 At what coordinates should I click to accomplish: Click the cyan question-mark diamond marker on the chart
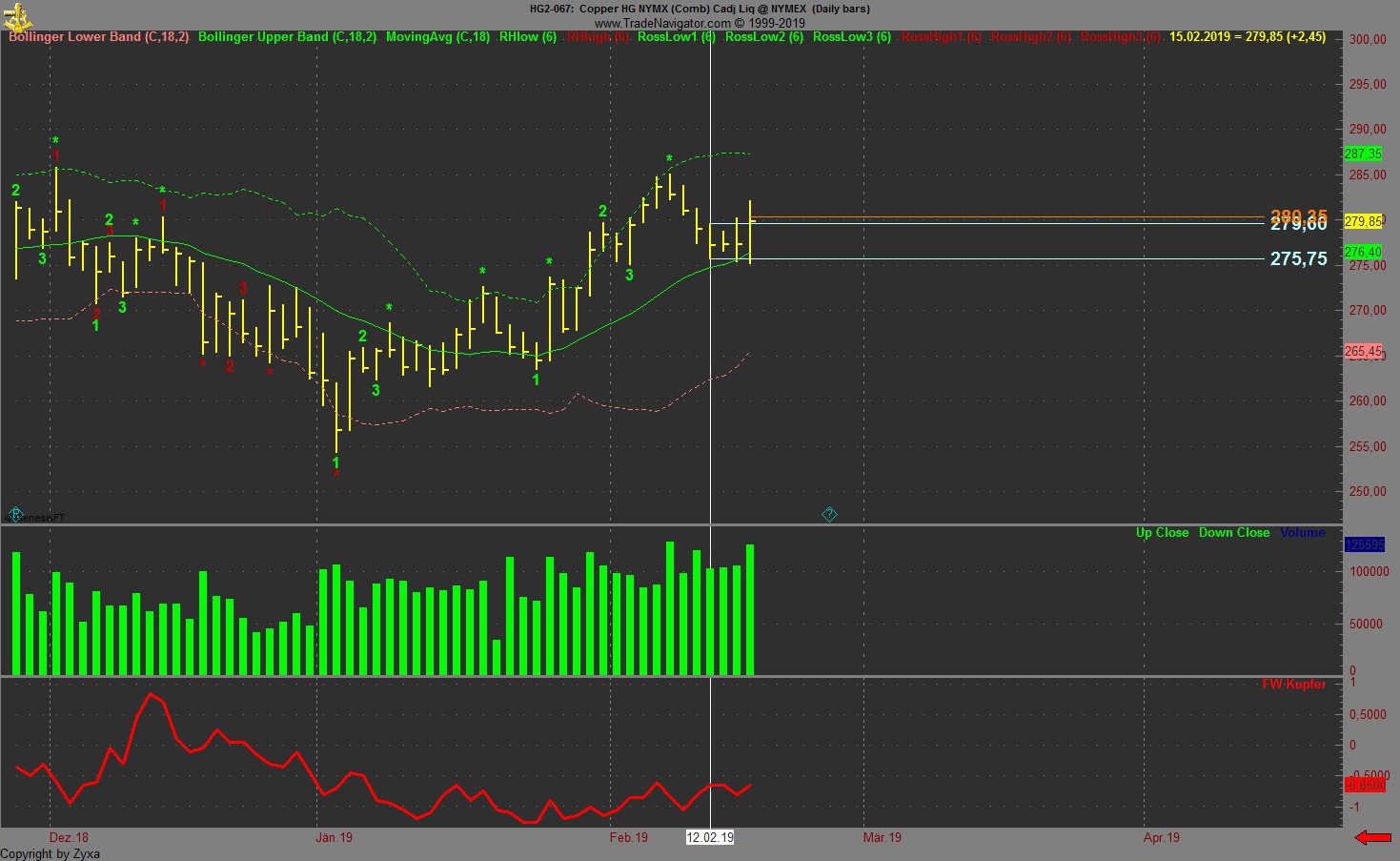829,514
